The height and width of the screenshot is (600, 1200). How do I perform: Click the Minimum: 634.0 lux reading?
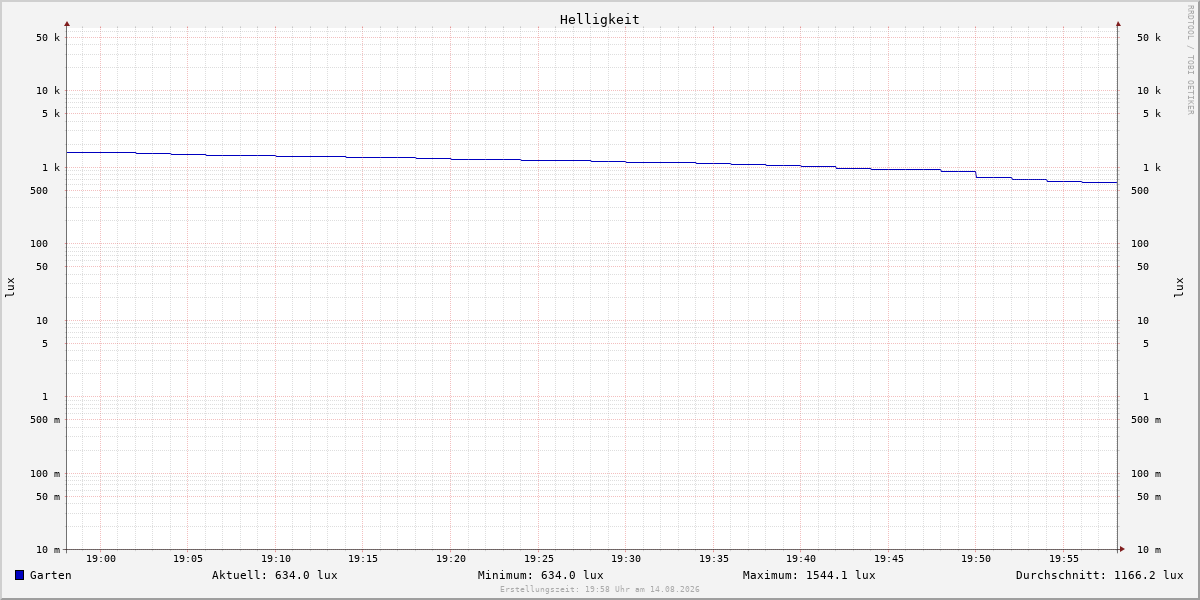[541, 575]
